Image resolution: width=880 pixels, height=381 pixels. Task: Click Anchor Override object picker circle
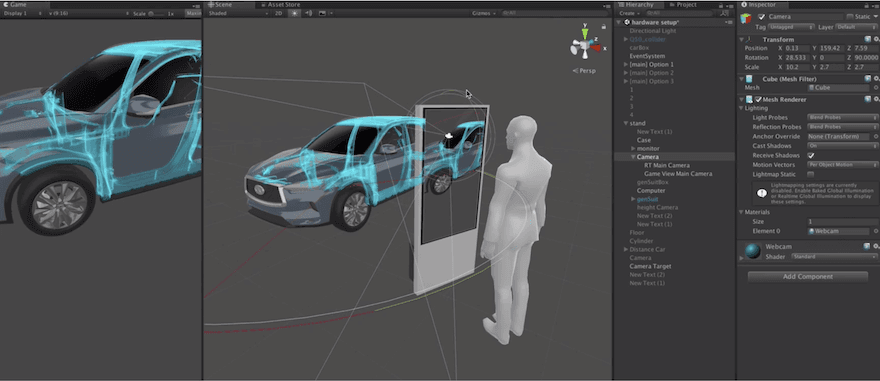coord(876,136)
